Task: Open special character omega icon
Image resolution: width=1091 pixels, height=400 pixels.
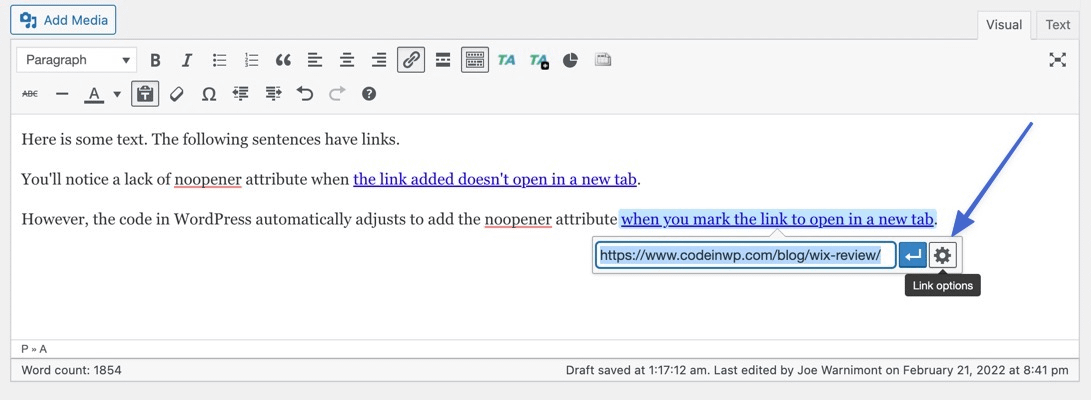Action: click(209, 93)
